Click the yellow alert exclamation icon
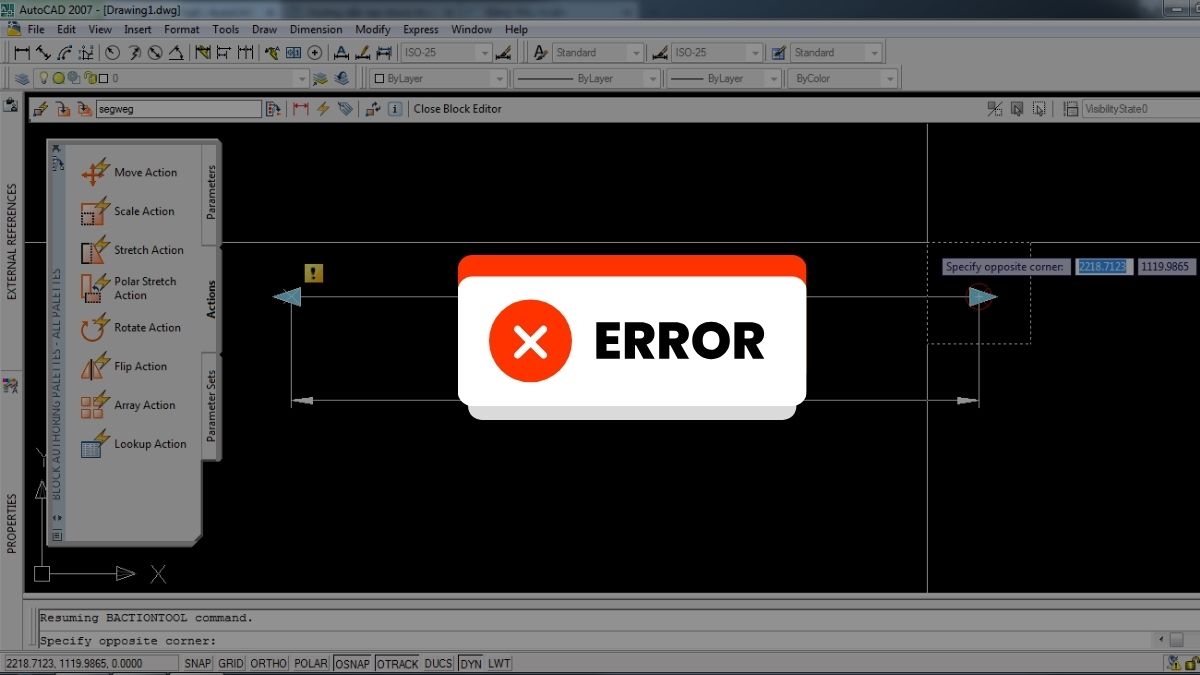1200x675 pixels. click(314, 273)
